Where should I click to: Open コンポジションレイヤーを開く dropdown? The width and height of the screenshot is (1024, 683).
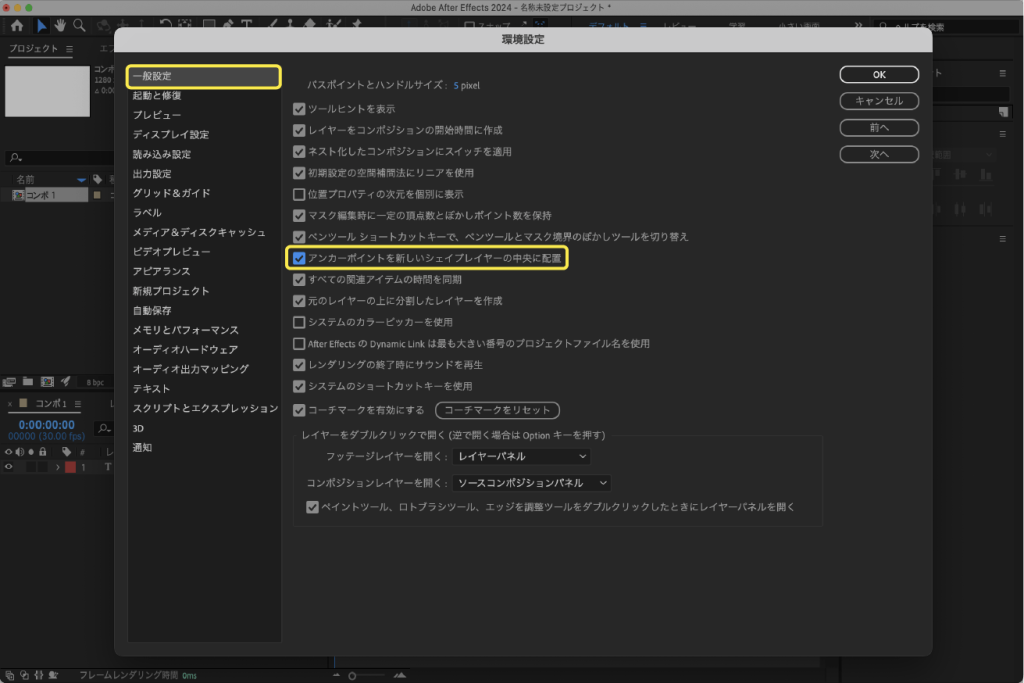531,483
